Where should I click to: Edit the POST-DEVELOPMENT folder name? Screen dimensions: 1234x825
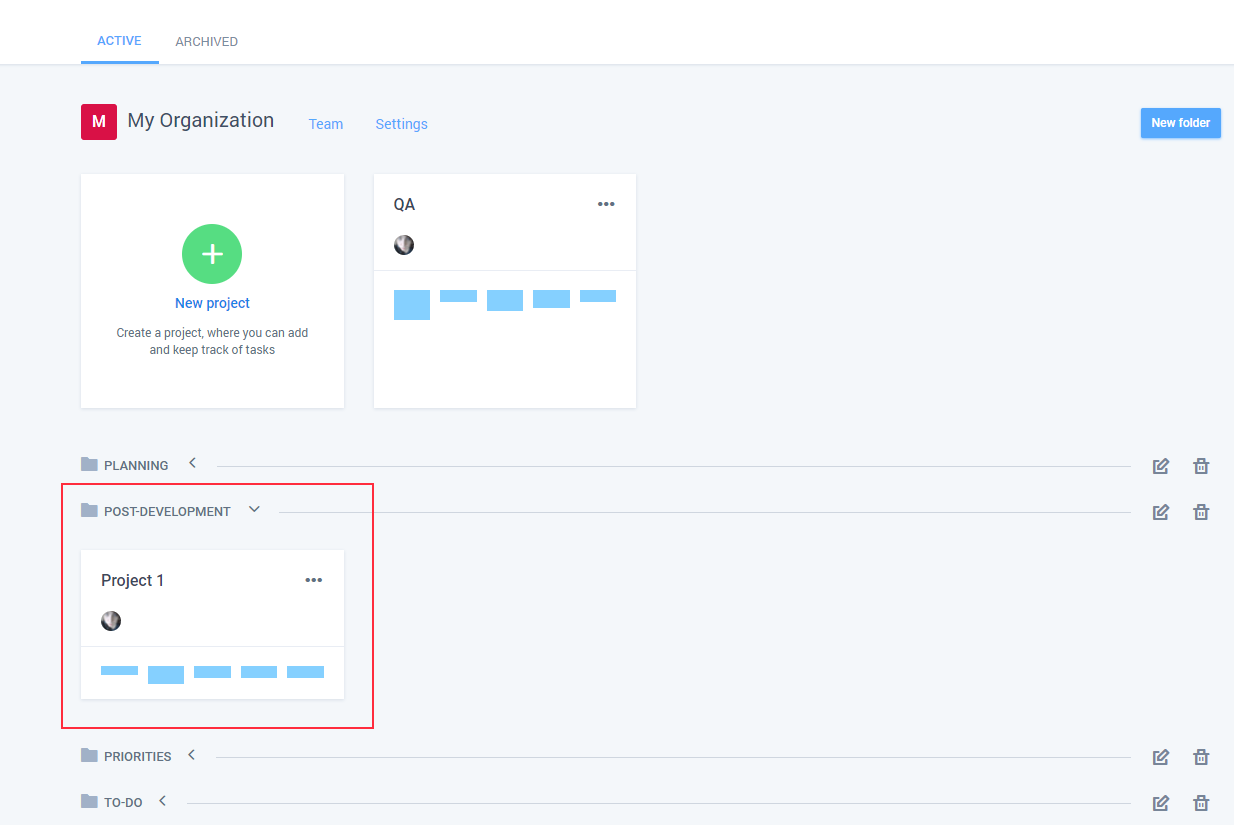[1160, 512]
